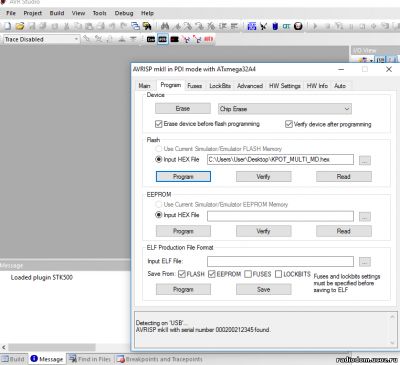Screen dimensions: 400x365
Task: Click the Increase Indent toolbar icon
Action: pyautogui.click(x=234, y=26)
